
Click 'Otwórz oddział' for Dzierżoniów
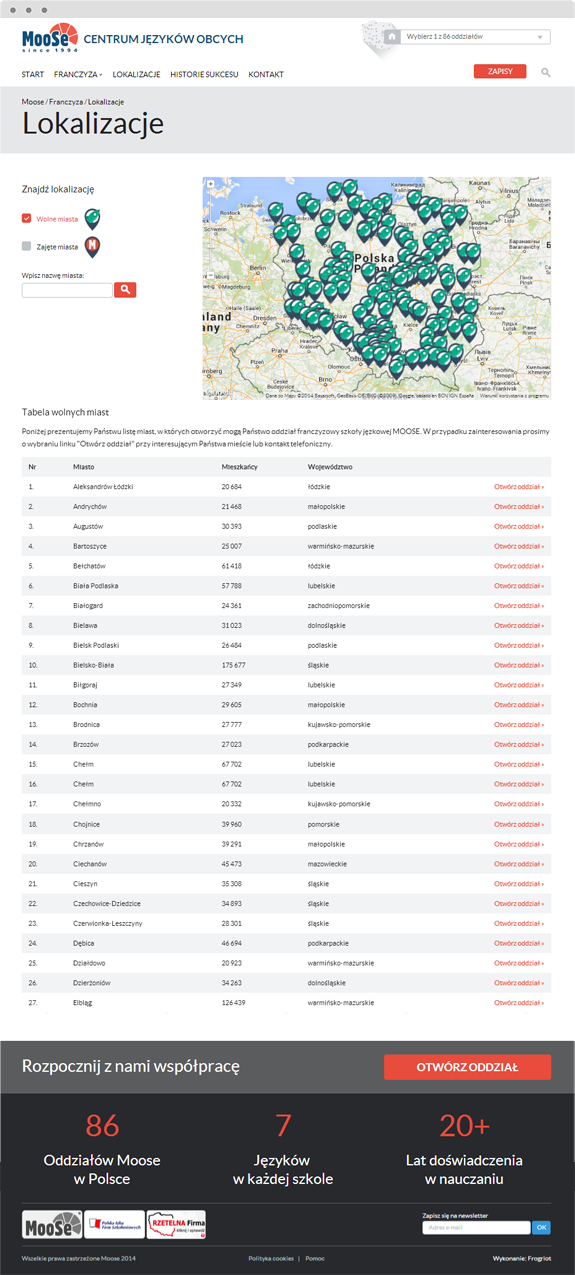[518, 983]
